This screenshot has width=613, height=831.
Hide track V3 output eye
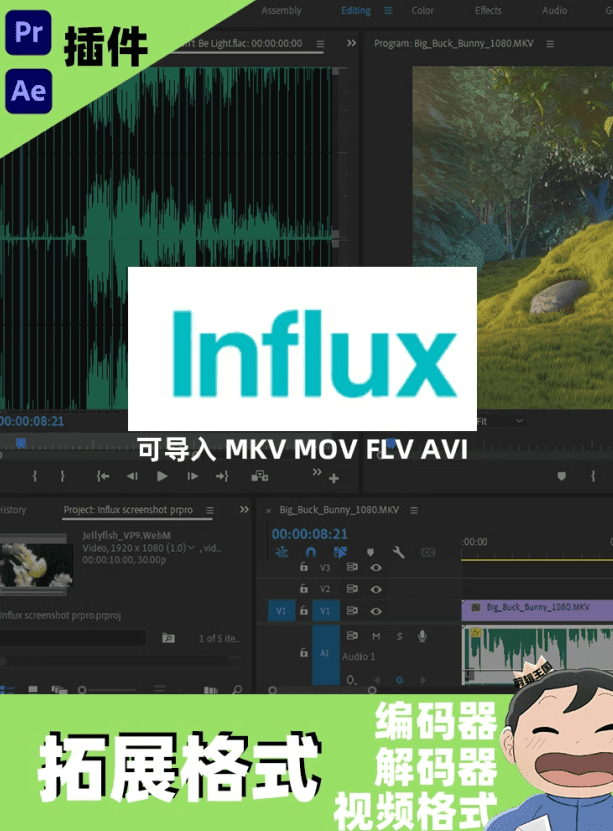tap(376, 568)
